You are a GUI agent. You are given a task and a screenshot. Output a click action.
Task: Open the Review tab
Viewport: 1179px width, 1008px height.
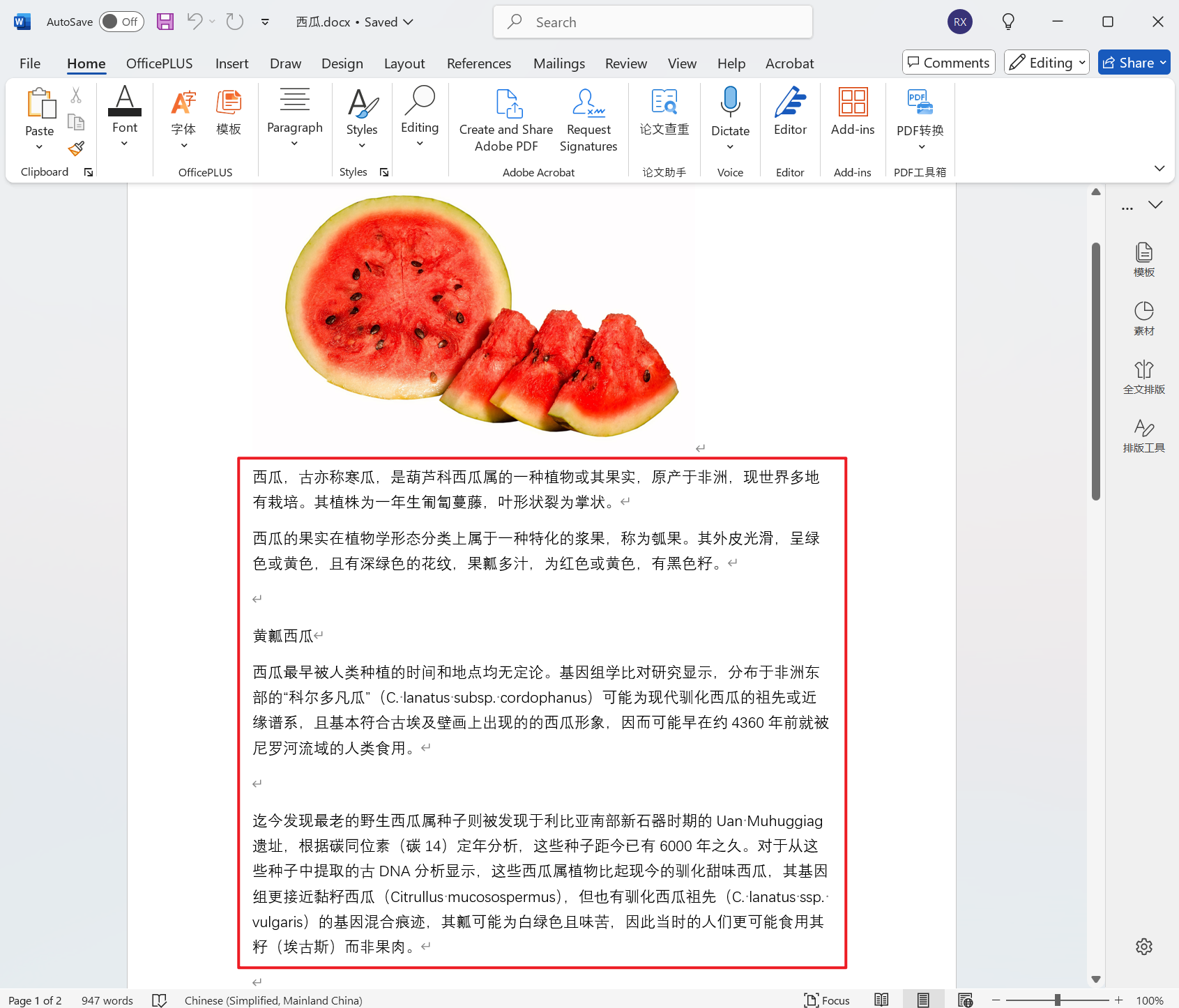click(x=625, y=63)
